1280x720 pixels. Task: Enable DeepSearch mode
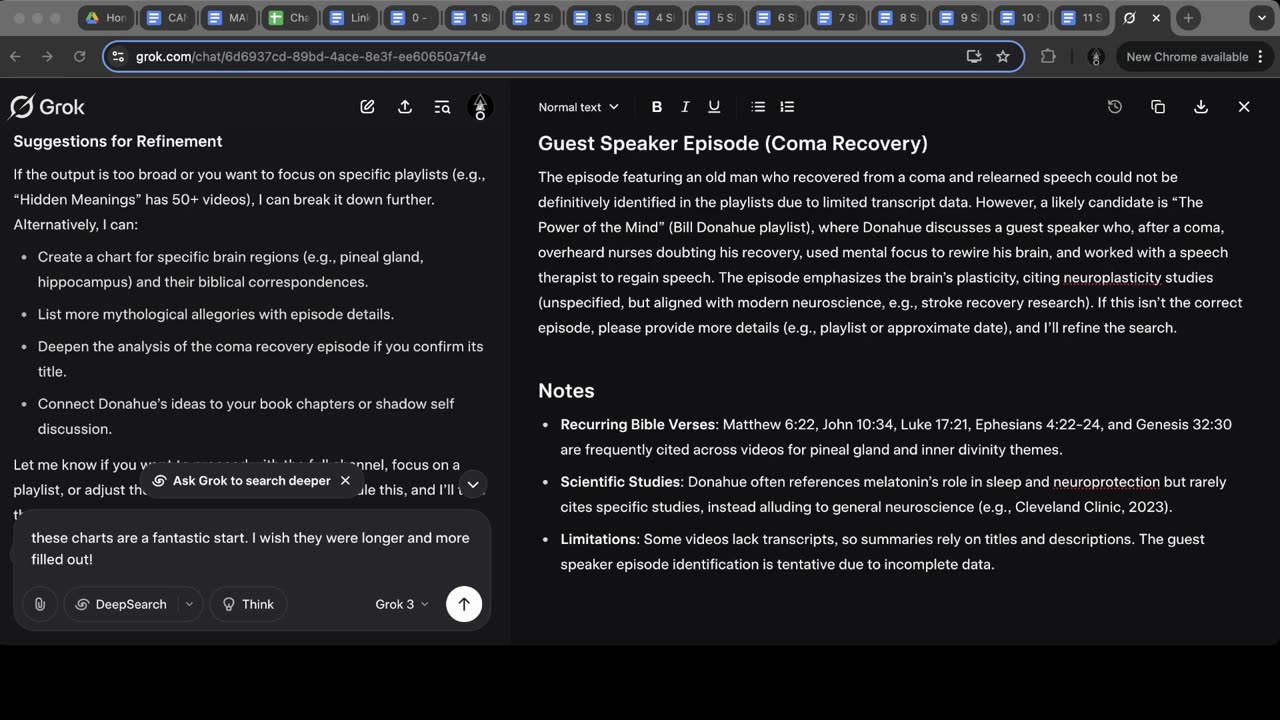[121, 604]
